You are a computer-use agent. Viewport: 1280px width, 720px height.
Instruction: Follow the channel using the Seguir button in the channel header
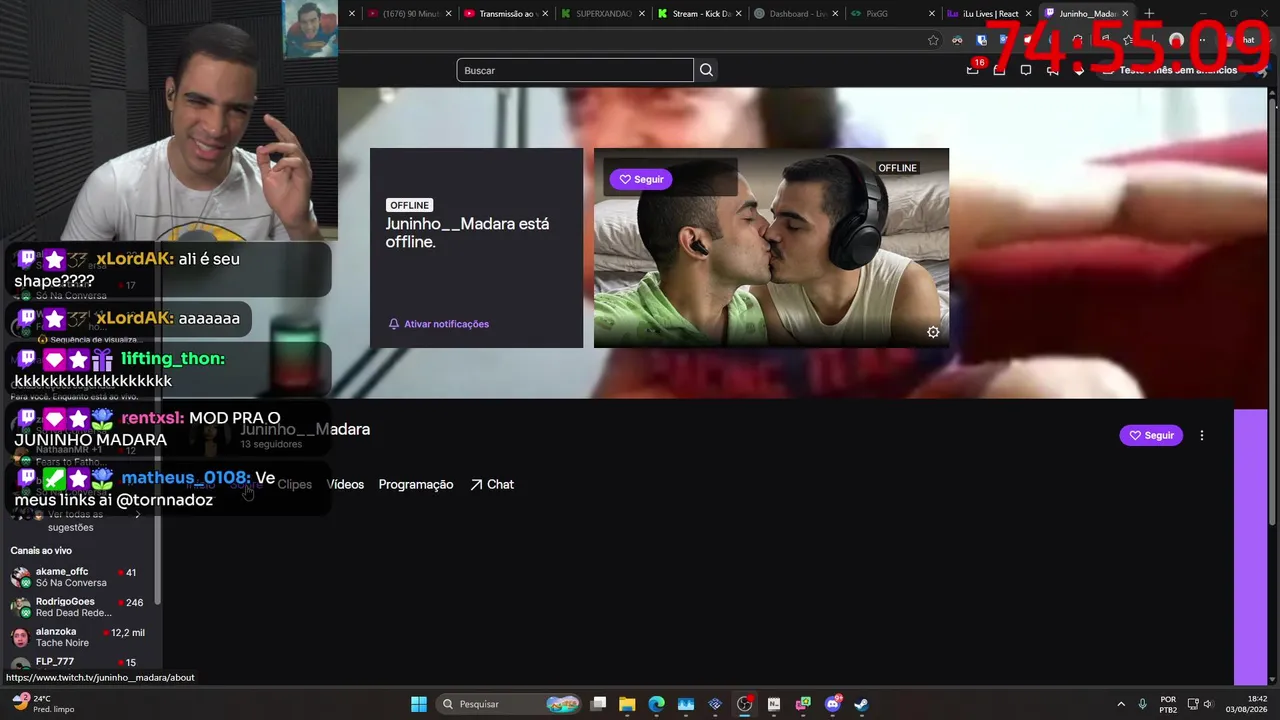pyautogui.click(x=1151, y=435)
